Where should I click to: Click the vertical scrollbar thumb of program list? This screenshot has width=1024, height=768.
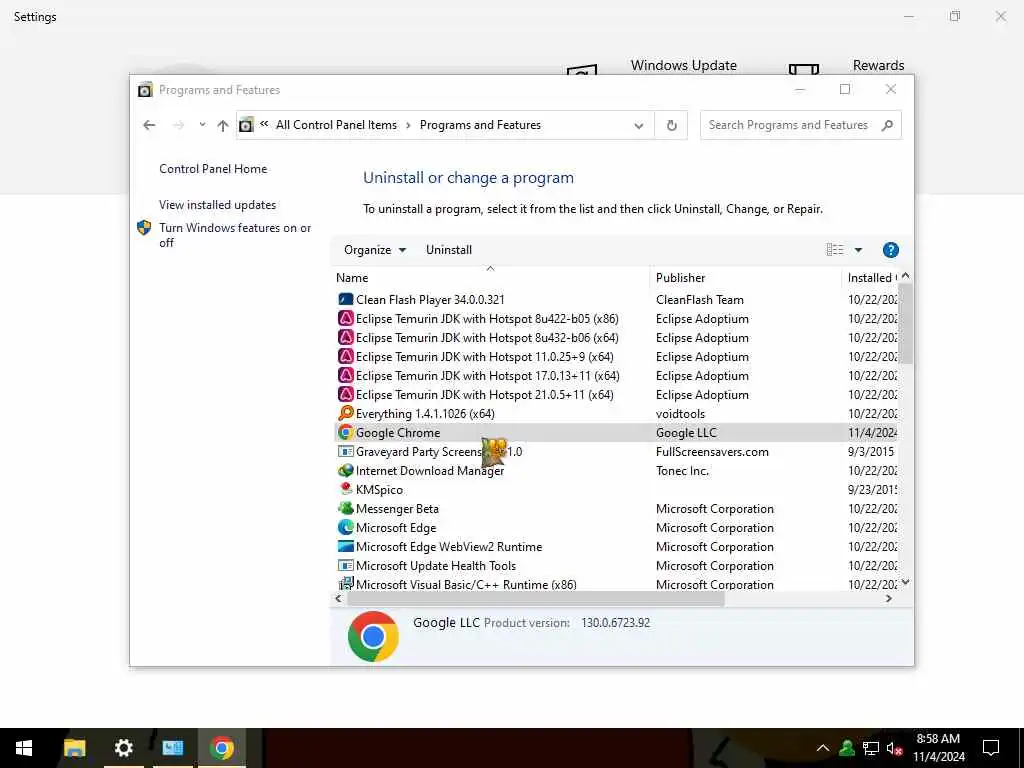[x=905, y=324]
